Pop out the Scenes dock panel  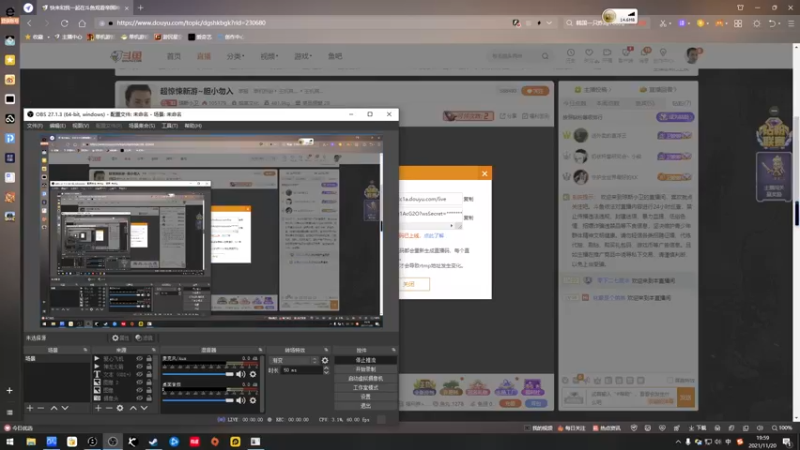85,350
